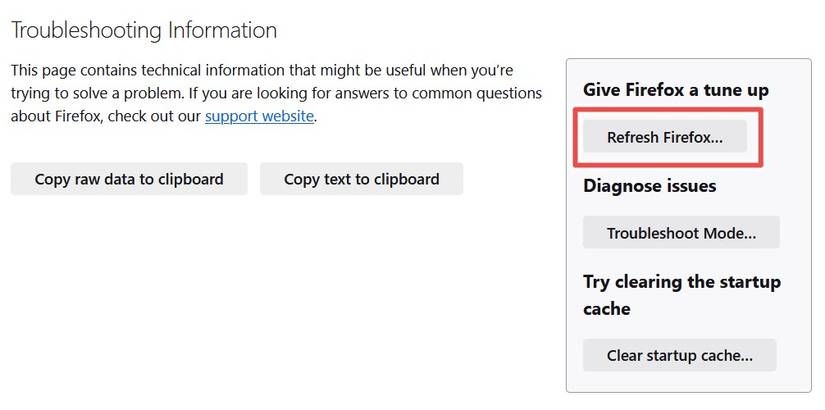Click the Give Firefox a tune up heading
825x410 pixels.
tap(675, 90)
